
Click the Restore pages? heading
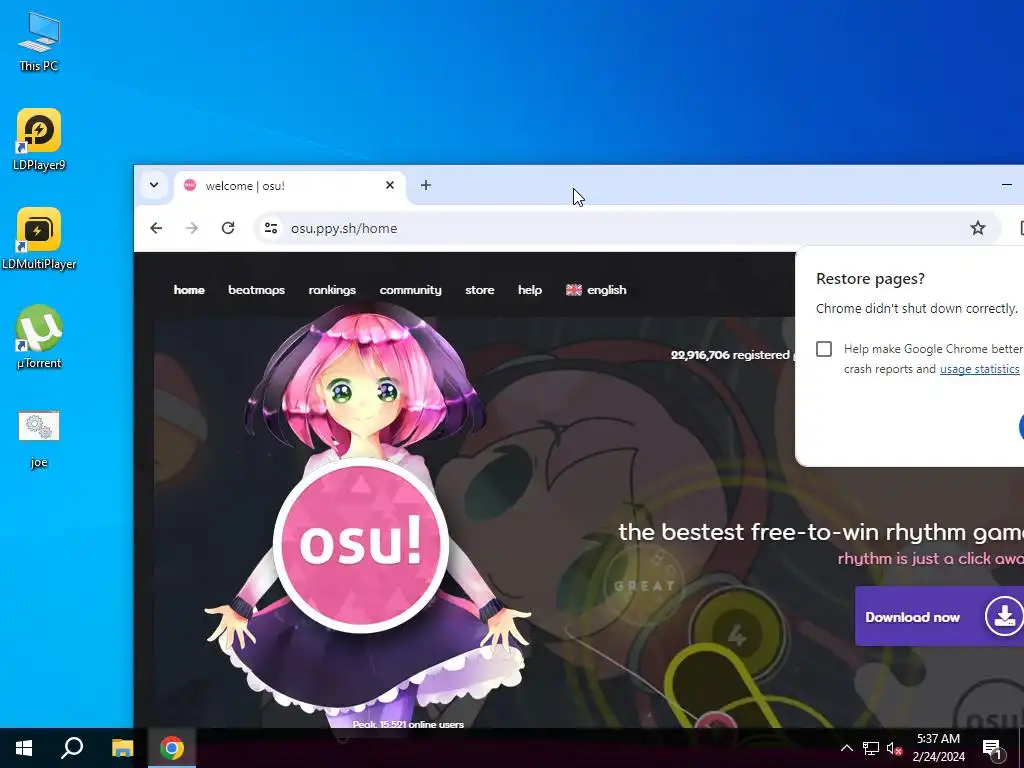pos(870,279)
